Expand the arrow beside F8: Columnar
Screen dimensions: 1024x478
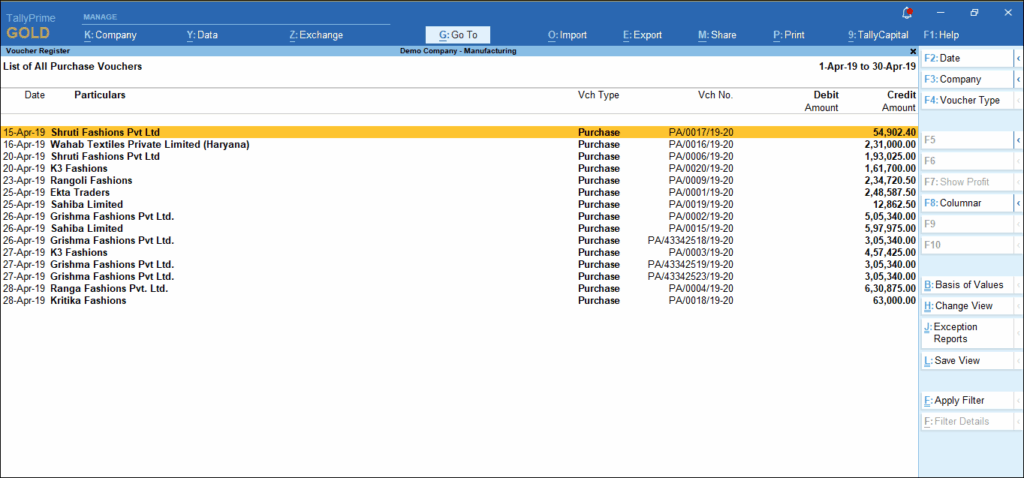tap(1019, 203)
